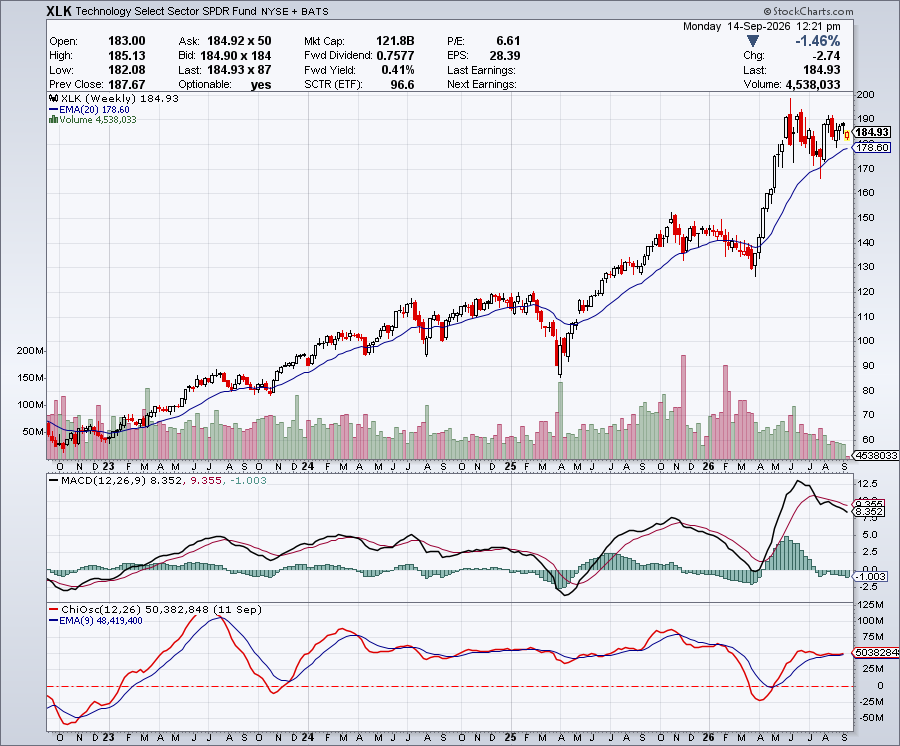
Task: Click the candlestick icon beside XLK (Weekly)
Action: point(55,98)
